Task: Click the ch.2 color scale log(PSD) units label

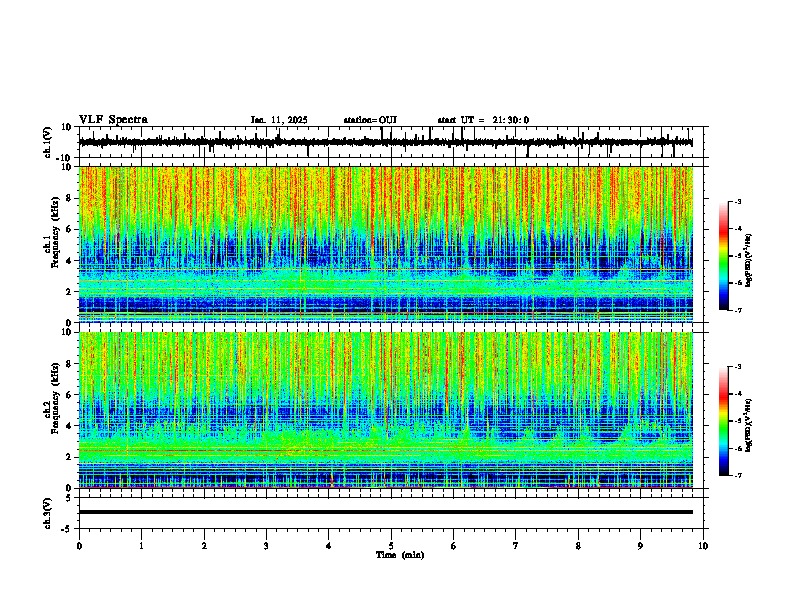Action: click(x=749, y=425)
